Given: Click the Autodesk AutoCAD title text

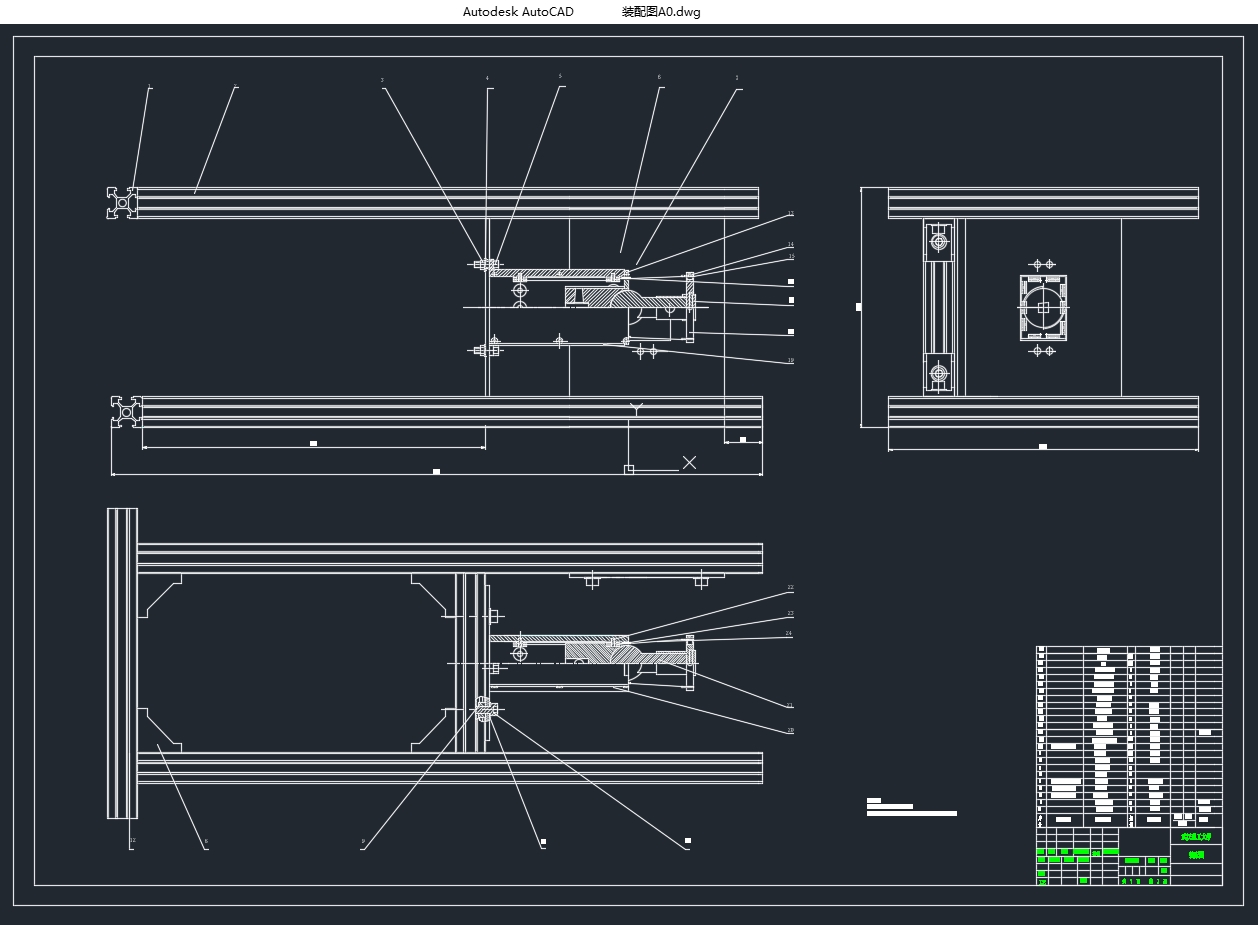Looking at the screenshot, I should (518, 12).
